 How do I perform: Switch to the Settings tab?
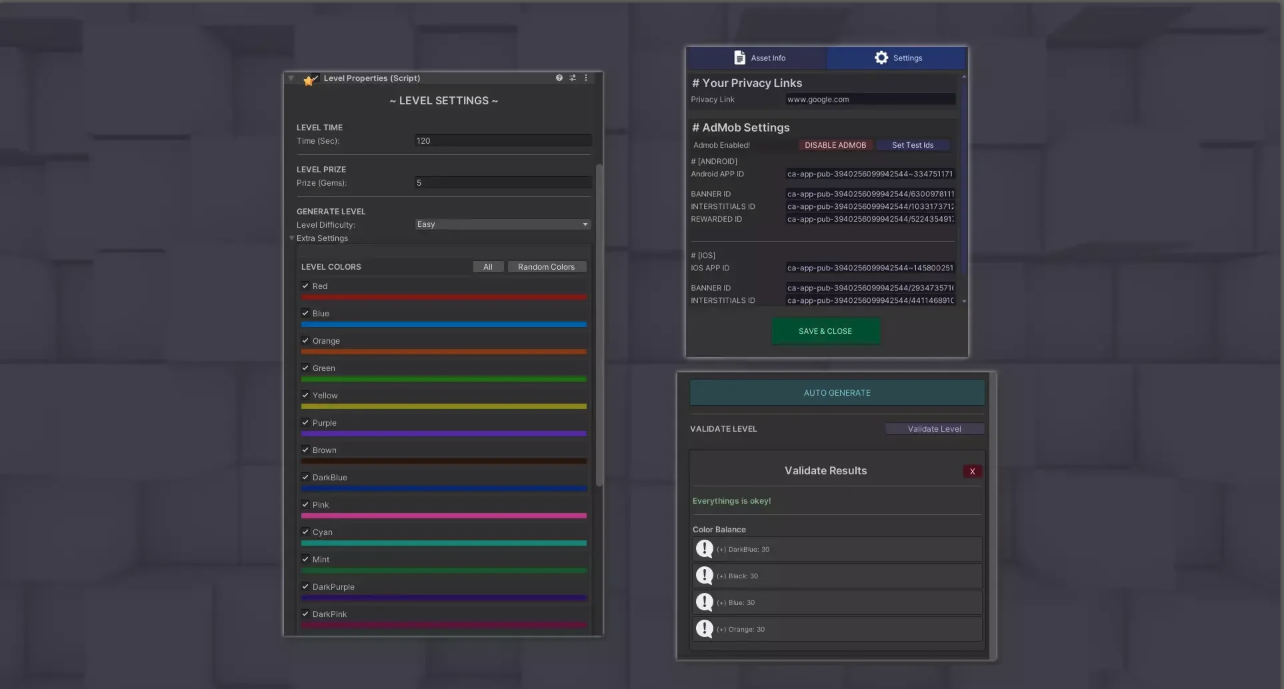coord(896,58)
